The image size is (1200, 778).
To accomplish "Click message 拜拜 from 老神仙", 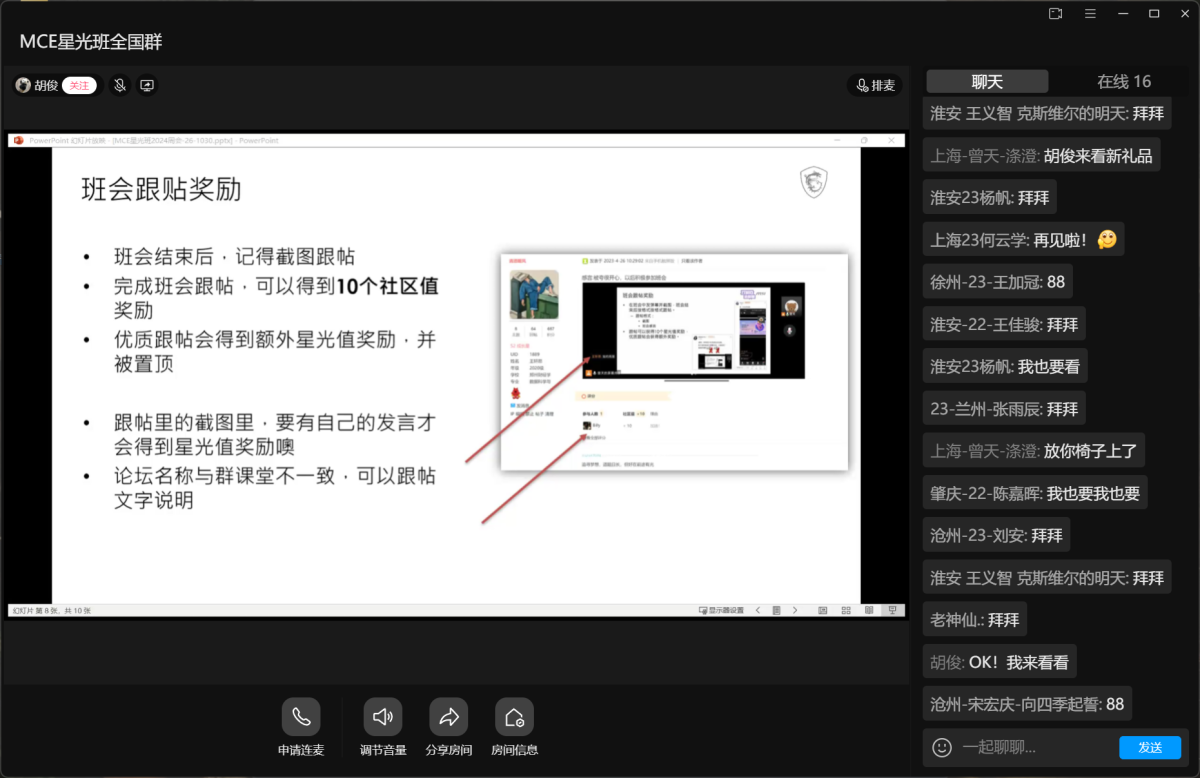I will coord(975,619).
